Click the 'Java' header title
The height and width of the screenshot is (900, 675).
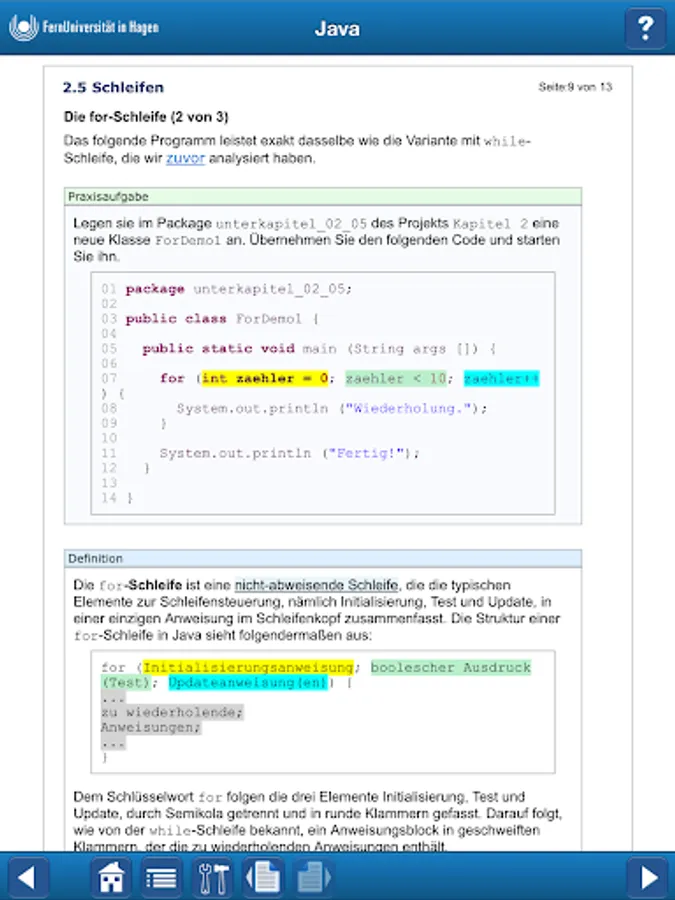click(338, 29)
